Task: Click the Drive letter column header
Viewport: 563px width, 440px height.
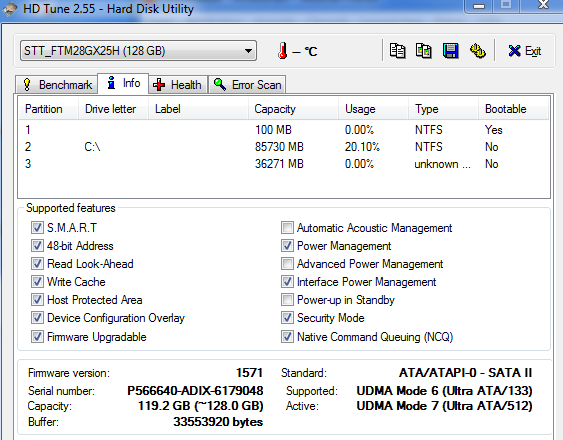Action: point(113,109)
